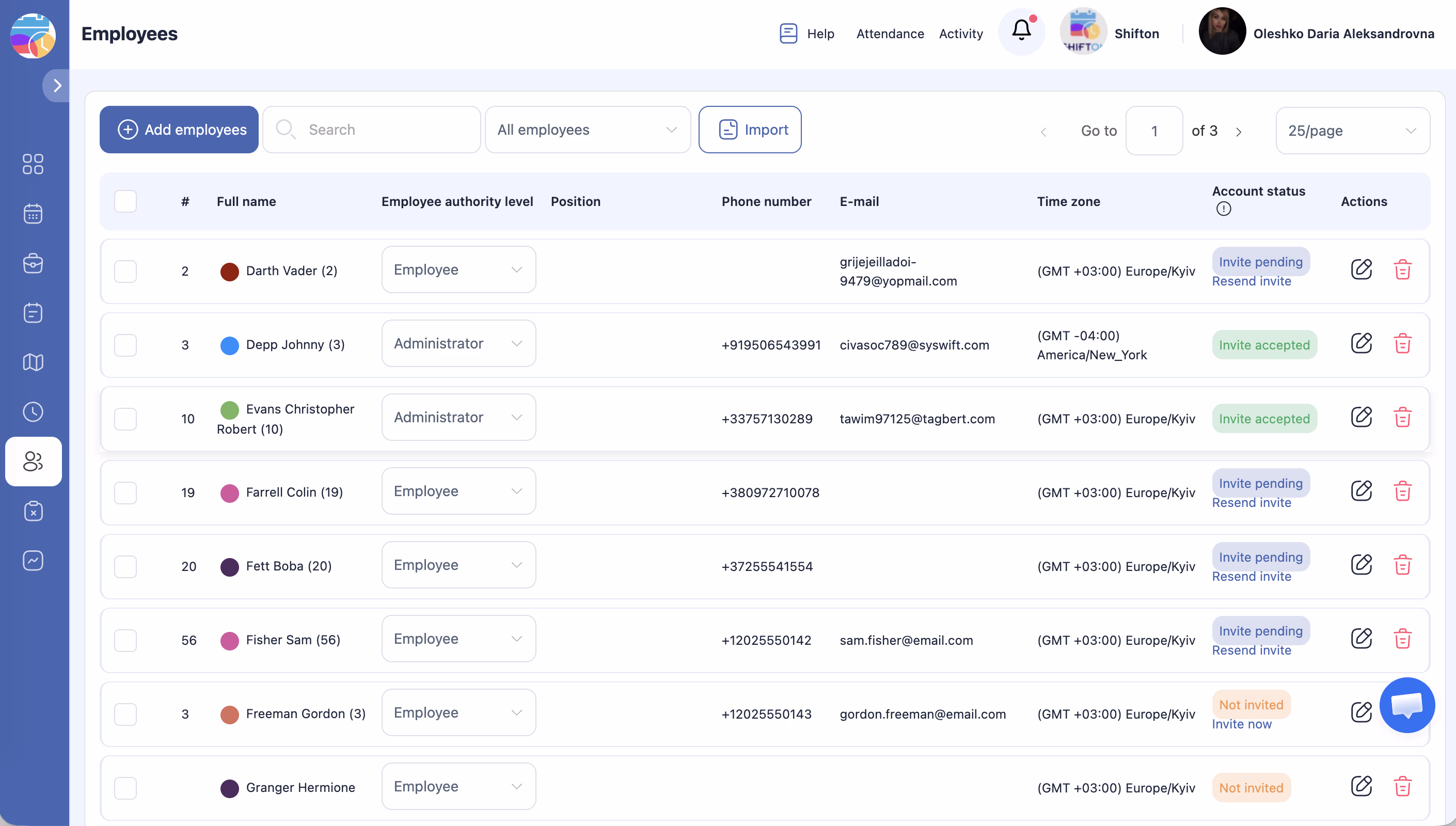Open the notifications bell
Image resolution: width=1456 pixels, height=826 pixels.
coord(1021,31)
